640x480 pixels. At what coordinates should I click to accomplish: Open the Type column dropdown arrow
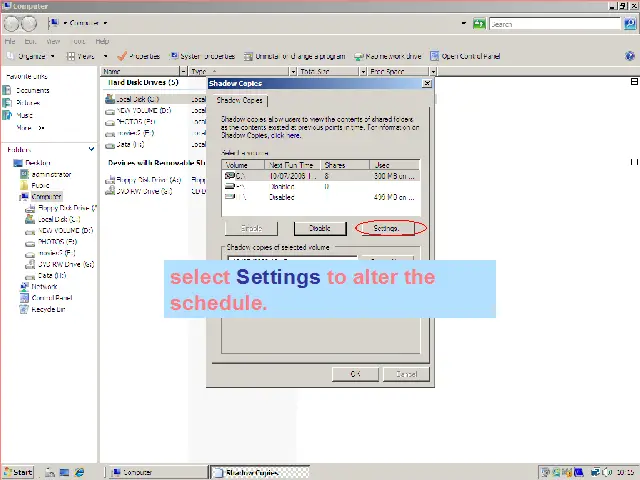click(293, 71)
